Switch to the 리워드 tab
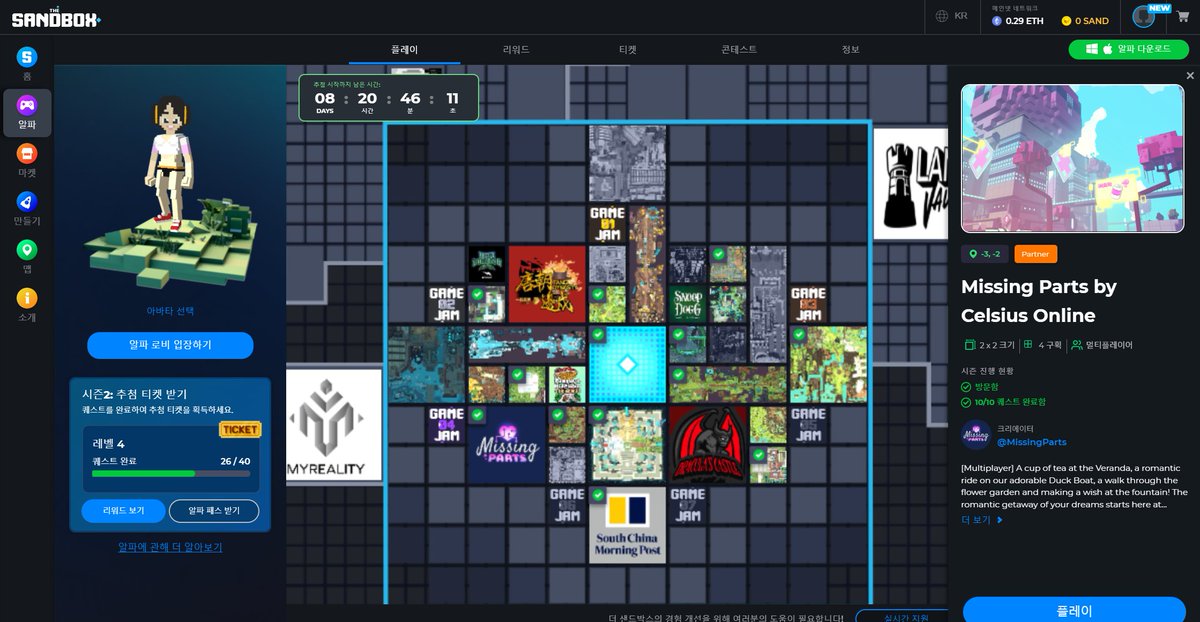Screen dimensions: 1200x622 516,49
